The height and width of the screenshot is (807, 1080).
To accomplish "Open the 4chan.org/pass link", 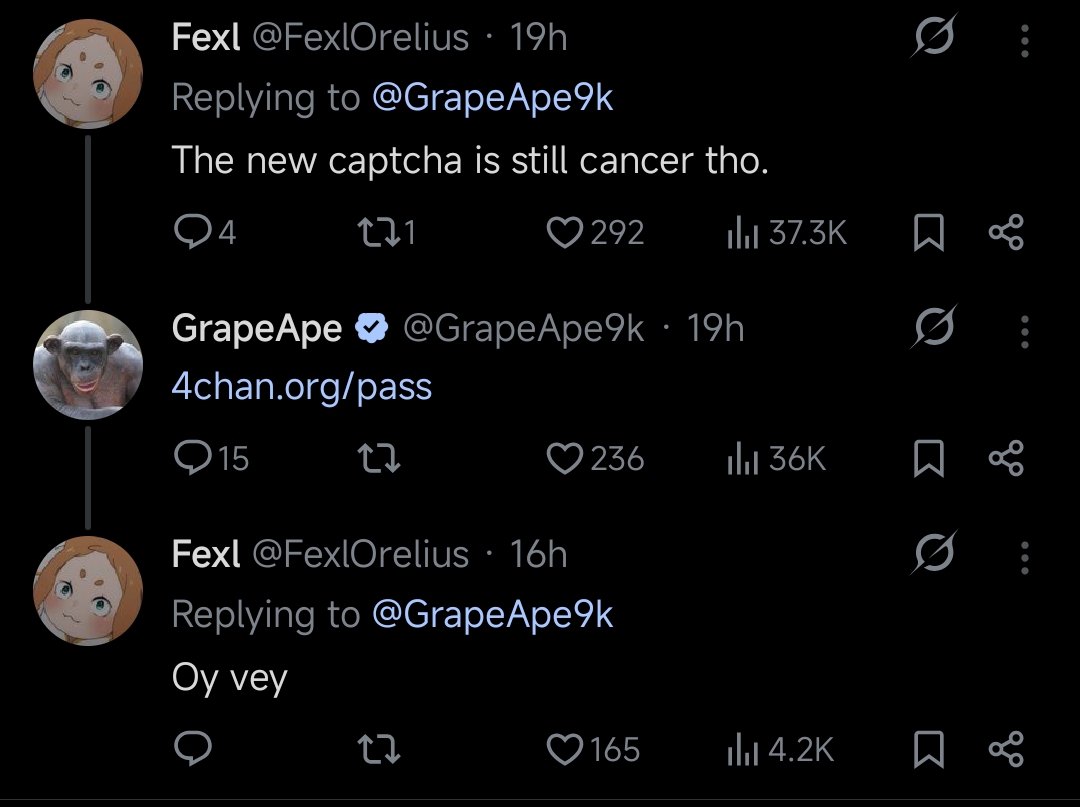I will [302, 387].
